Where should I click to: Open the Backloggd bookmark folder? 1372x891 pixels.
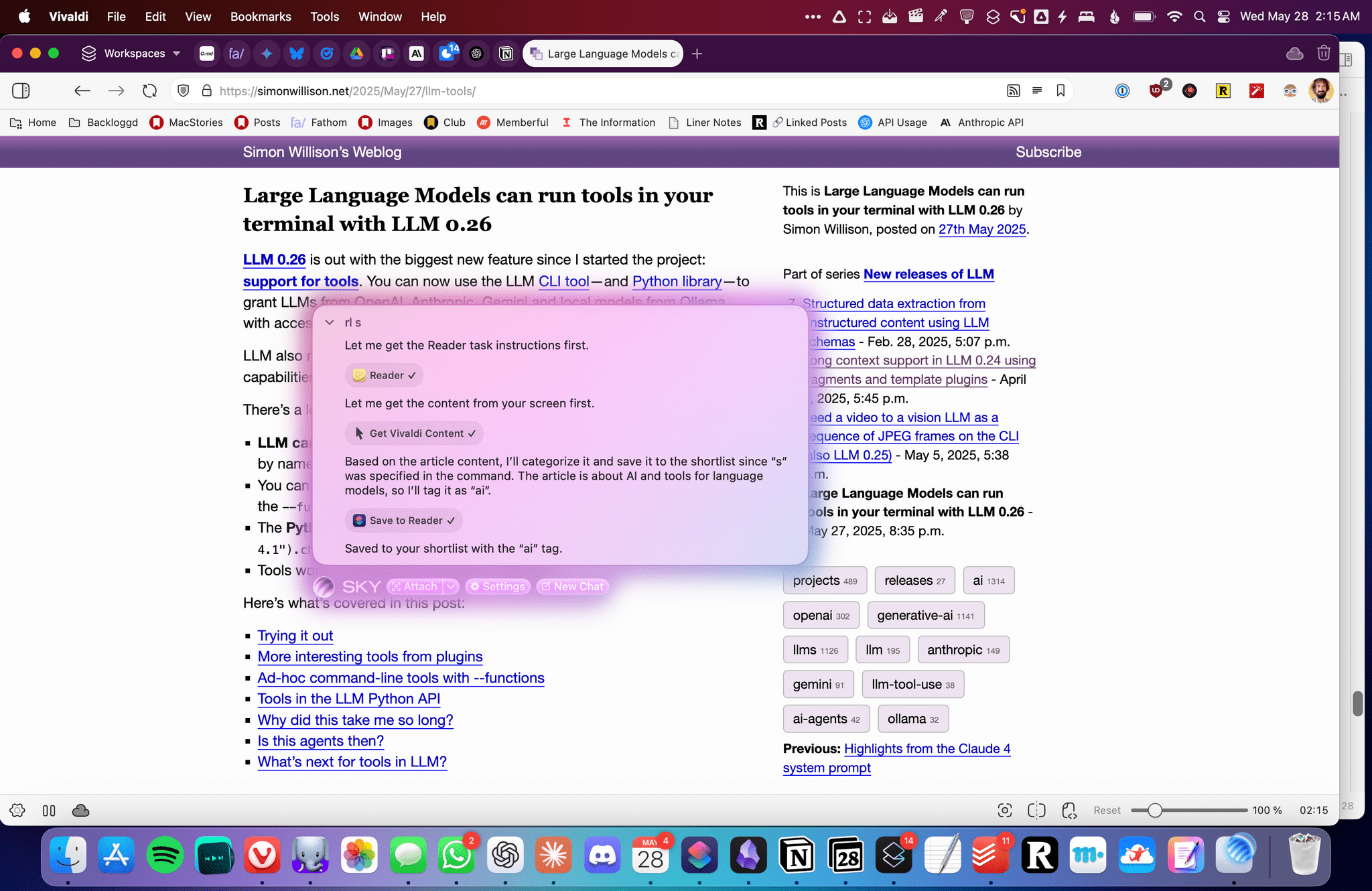click(103, 123)
